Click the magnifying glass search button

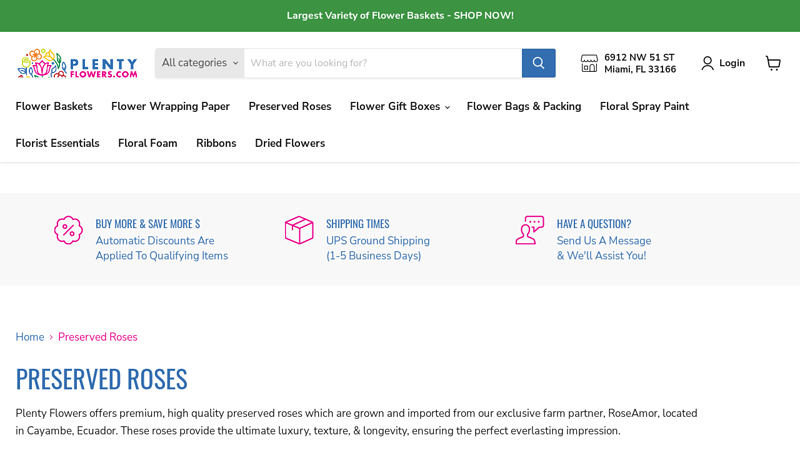[x=538, y=63]
